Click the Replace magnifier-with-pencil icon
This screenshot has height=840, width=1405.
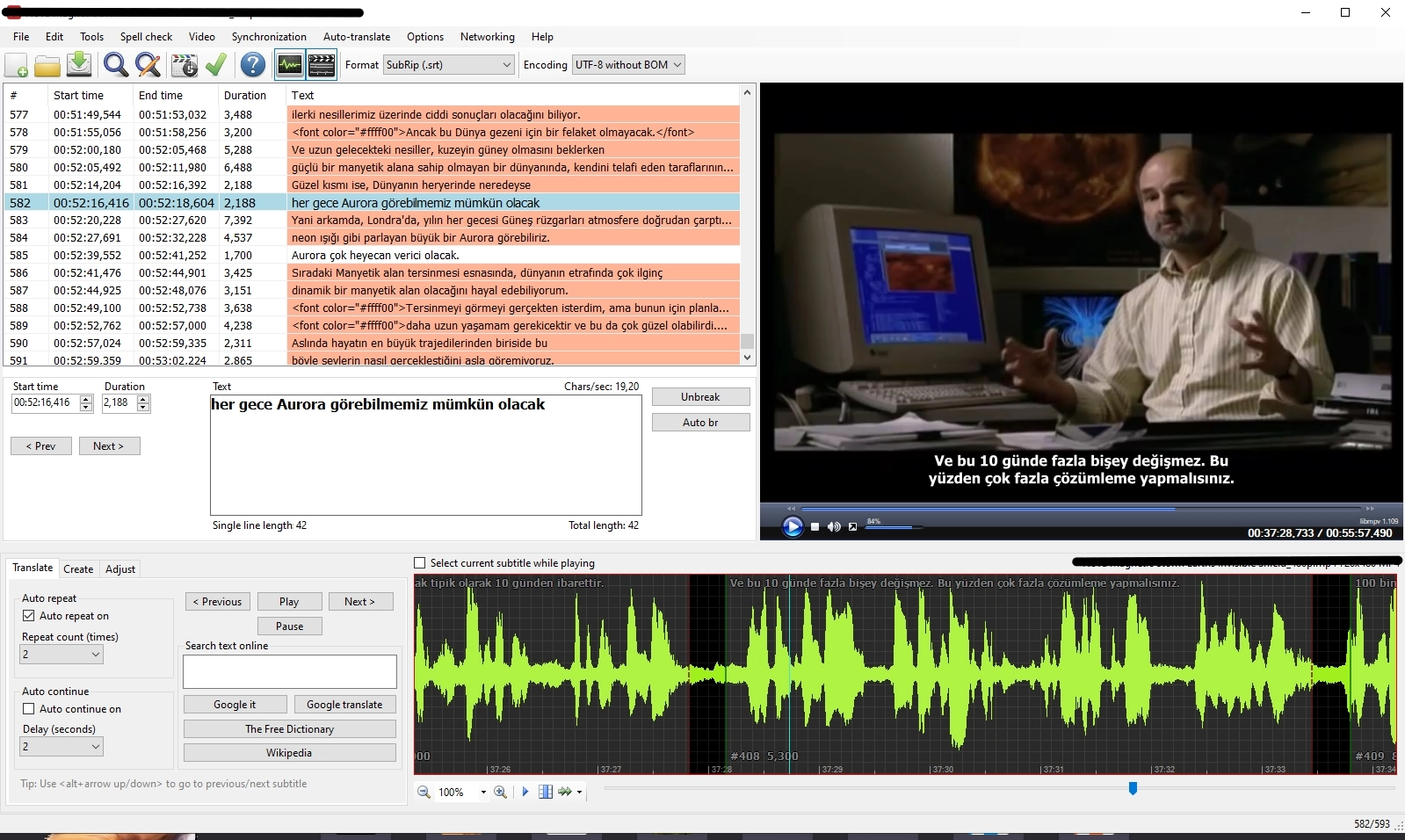click(x=148, y=65)
